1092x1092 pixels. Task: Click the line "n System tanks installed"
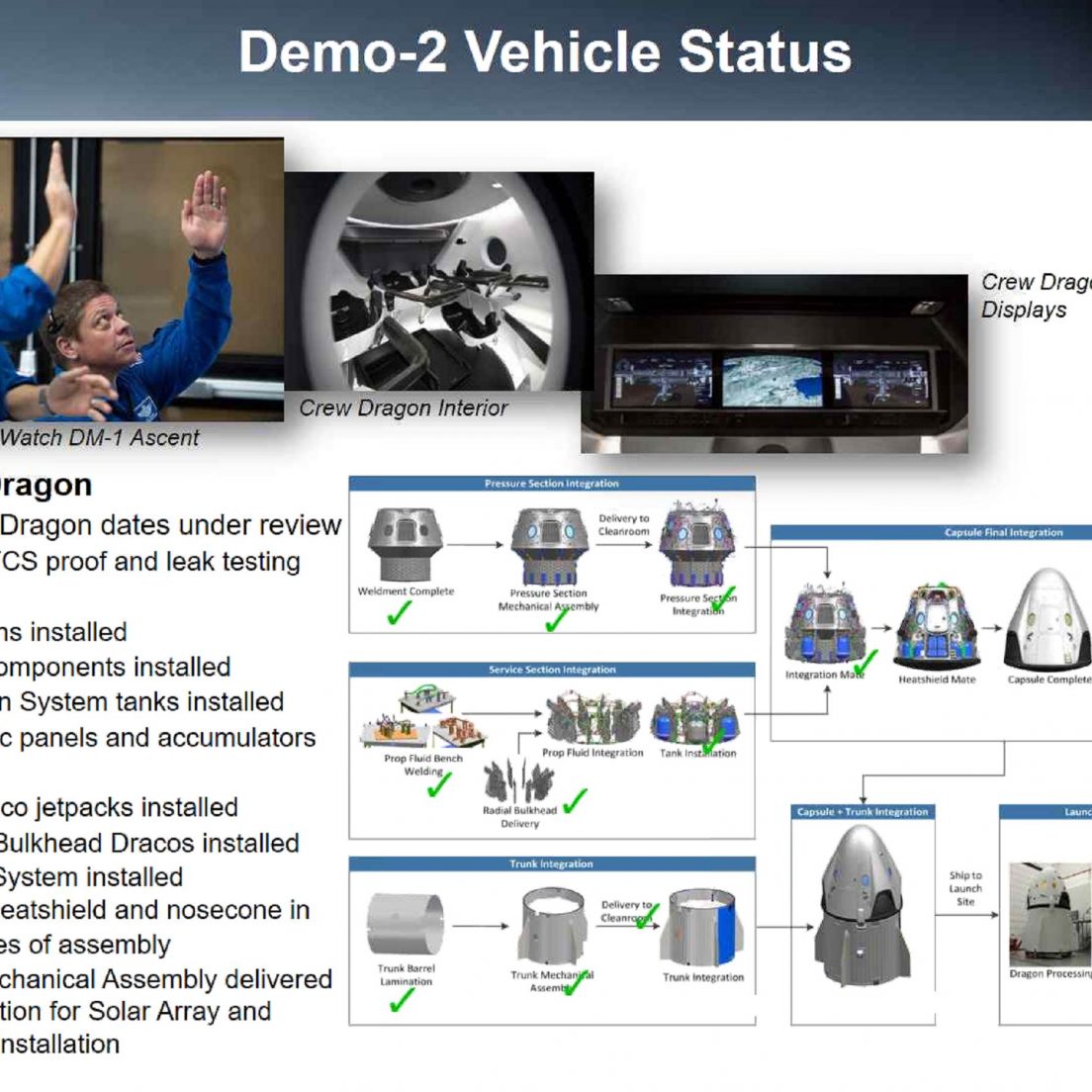[142, 702]
